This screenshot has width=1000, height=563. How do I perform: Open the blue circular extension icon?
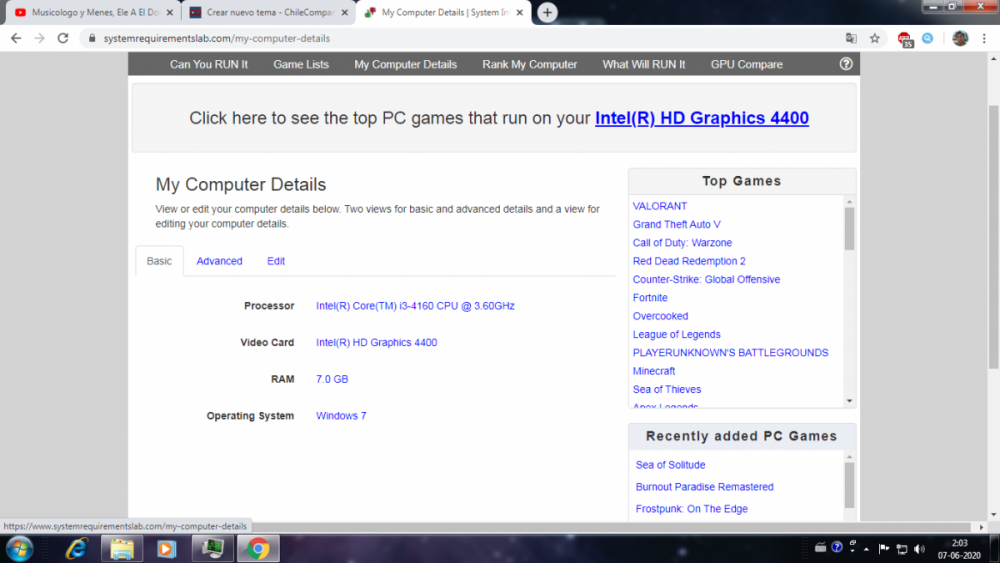(x=927, y=38)
